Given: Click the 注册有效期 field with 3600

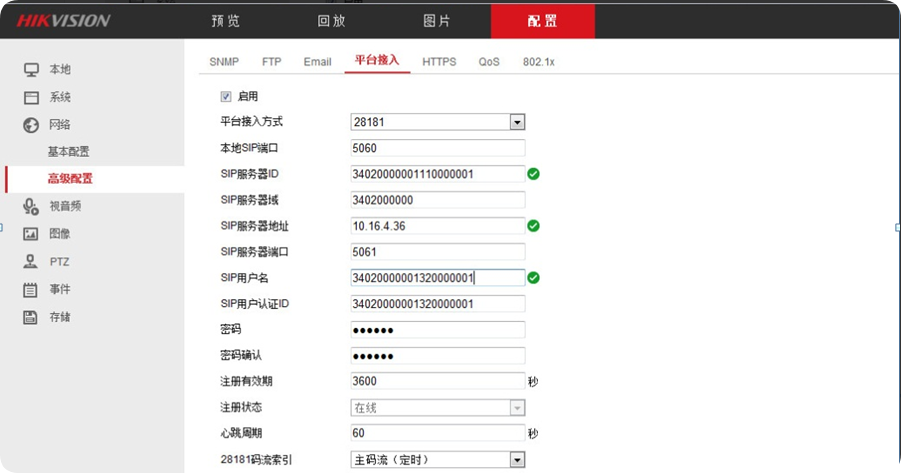Looking at the screenshot, I should [437, 381].
